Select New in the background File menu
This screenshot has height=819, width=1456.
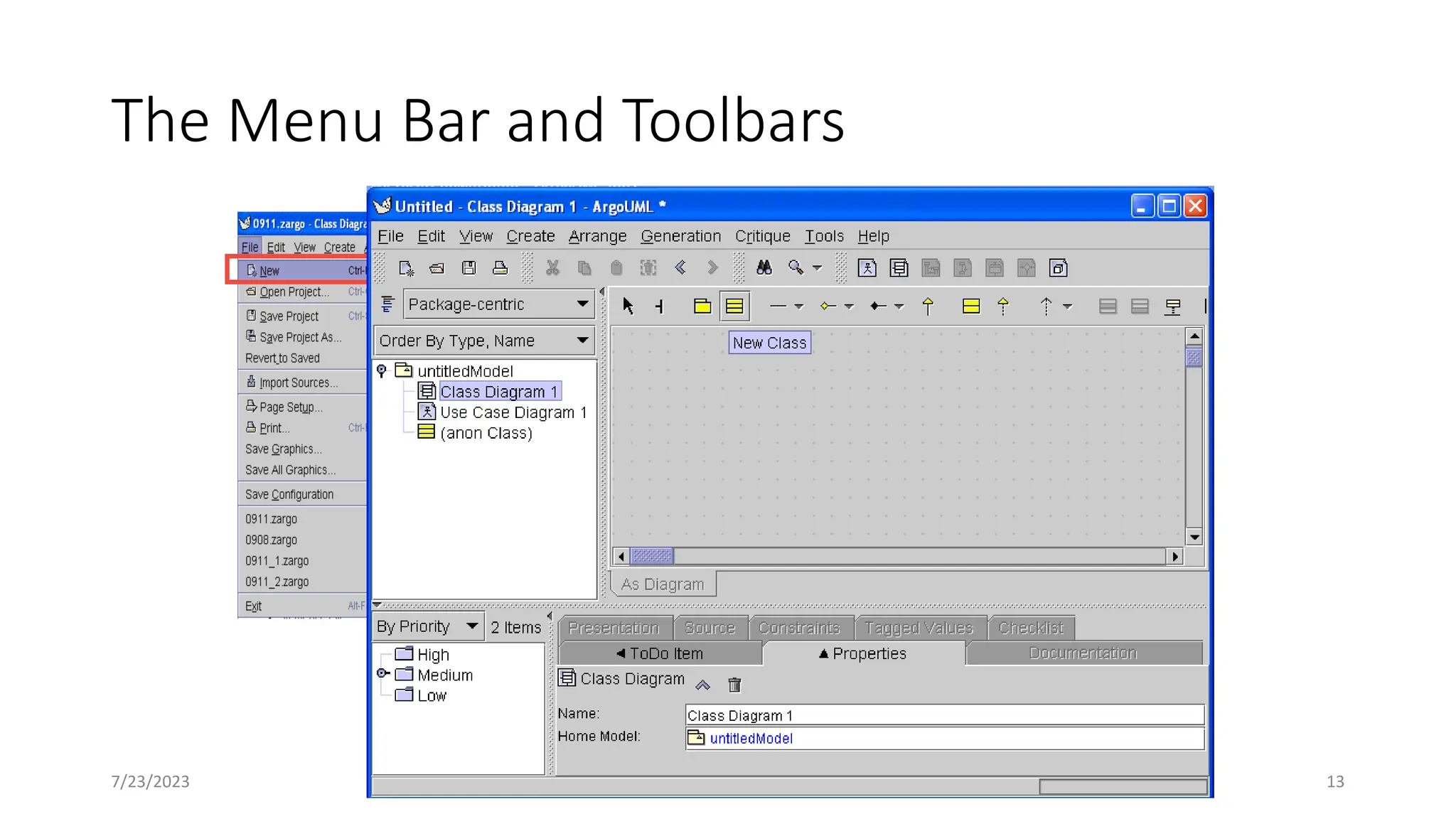302,271
